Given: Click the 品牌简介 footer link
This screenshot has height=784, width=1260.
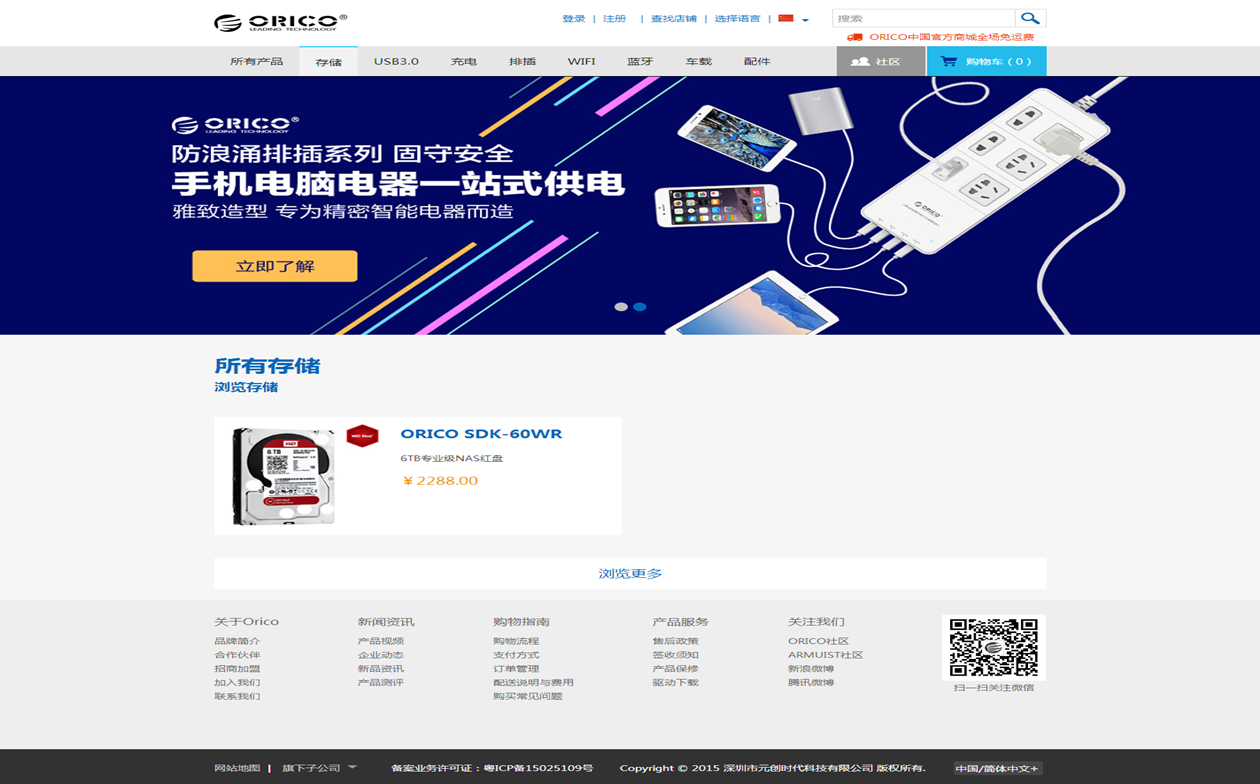Looking at the screenshot, I should pyautogui.click(x=237, y=641).
